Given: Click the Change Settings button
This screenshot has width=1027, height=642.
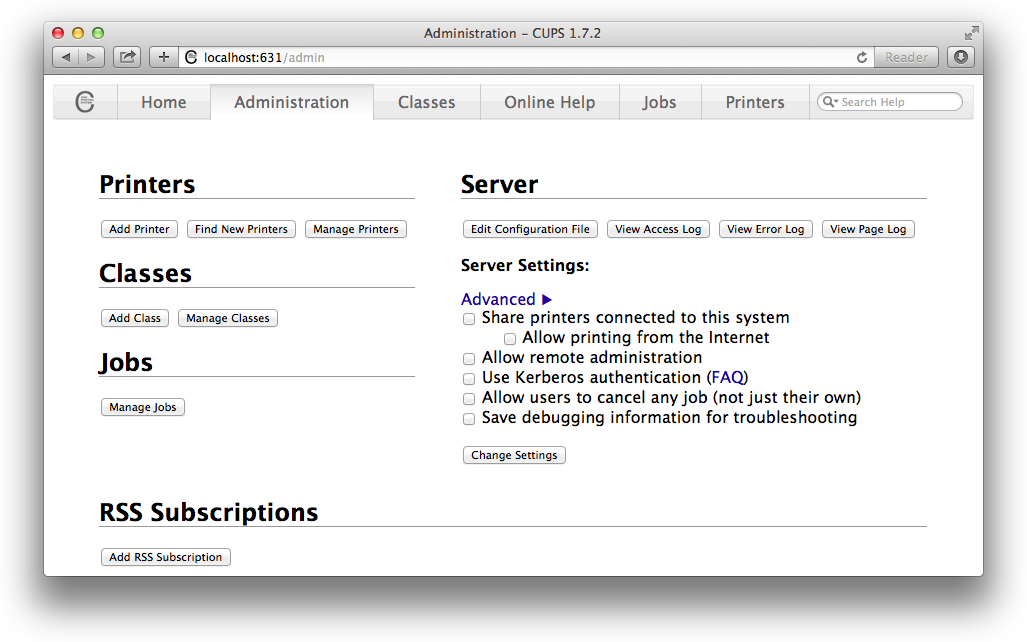Looking at the screenshot, I should tap(514, 455).
